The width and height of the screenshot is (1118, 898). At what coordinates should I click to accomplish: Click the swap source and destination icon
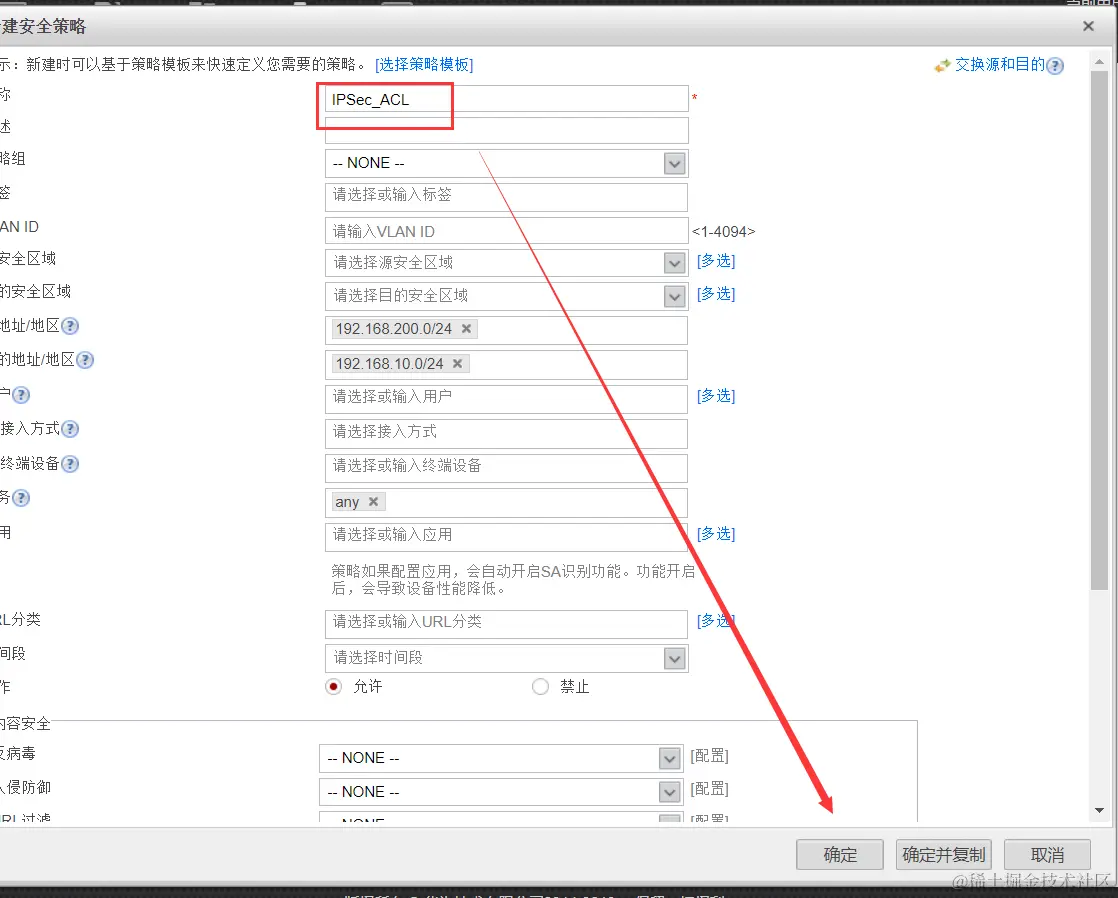tap(943, 66)
